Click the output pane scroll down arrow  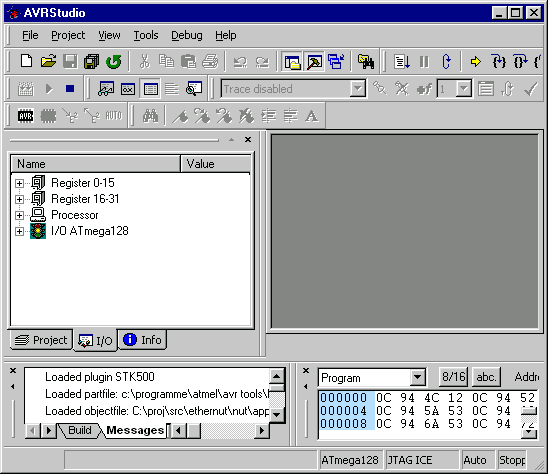276,415
